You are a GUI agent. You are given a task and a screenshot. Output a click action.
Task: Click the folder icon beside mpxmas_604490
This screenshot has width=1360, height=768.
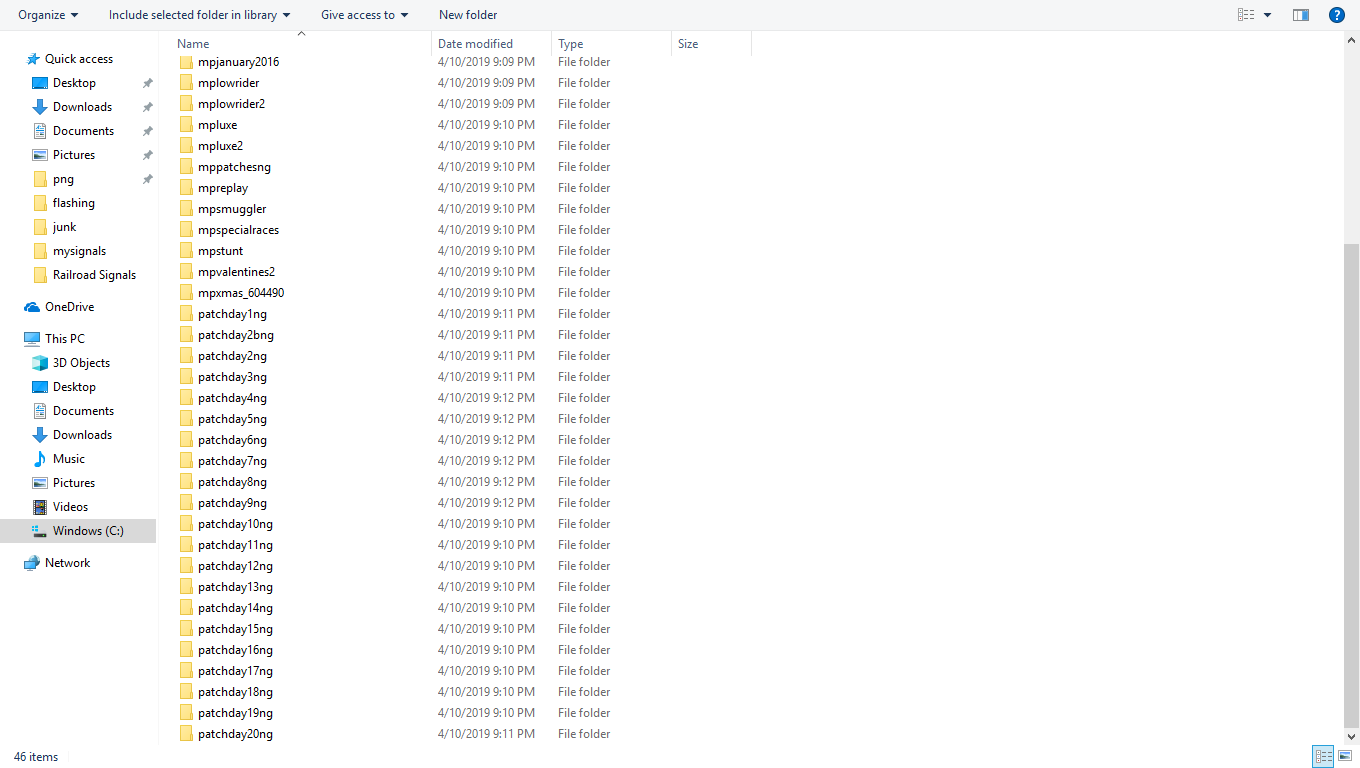click(x=186, y=293)
